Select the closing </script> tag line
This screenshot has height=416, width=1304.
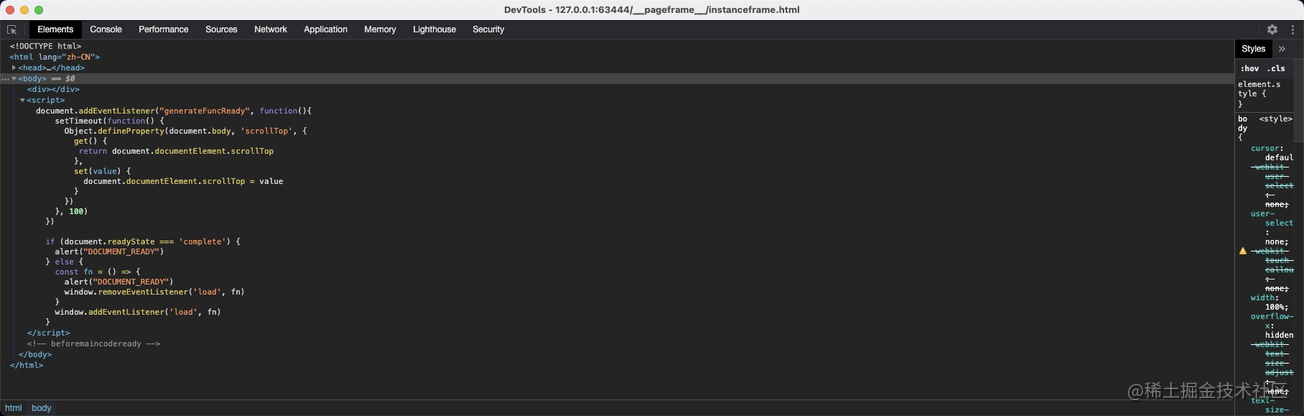tap(48, 333)
